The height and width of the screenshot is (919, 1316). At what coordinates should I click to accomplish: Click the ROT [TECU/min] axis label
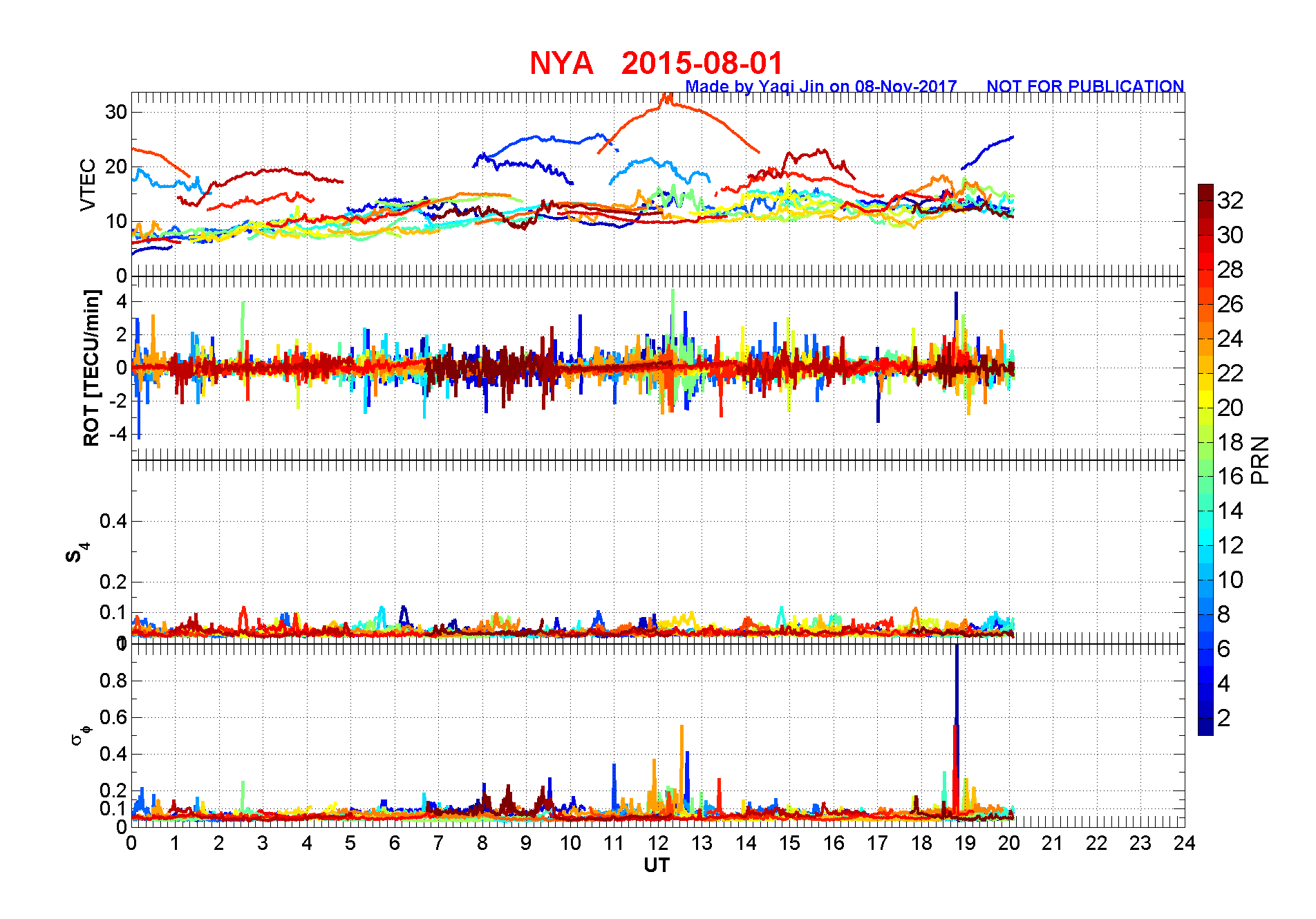pos(91,368)
